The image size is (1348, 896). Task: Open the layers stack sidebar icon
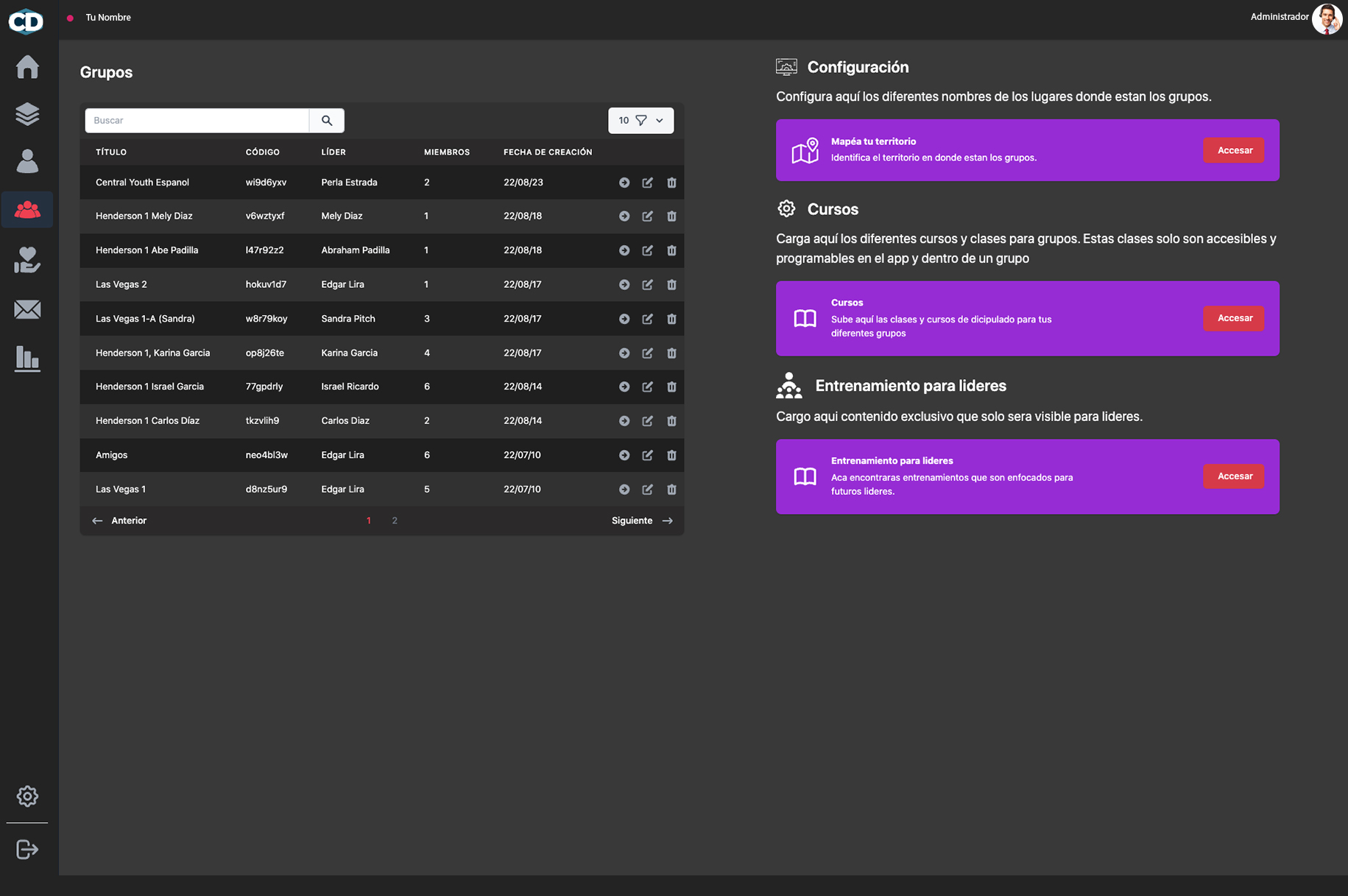click(x=27, y=114)
